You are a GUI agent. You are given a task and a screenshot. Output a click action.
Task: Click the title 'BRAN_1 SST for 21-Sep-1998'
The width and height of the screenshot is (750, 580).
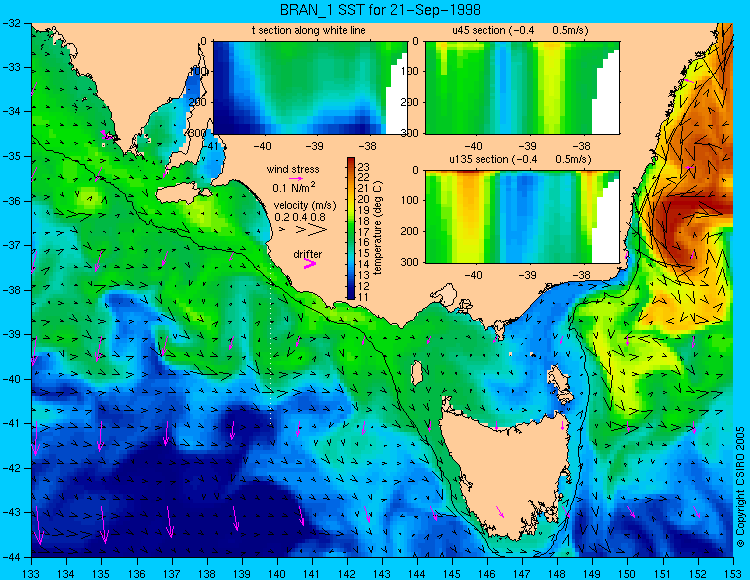pyautogui.click(x=378, y=10)
